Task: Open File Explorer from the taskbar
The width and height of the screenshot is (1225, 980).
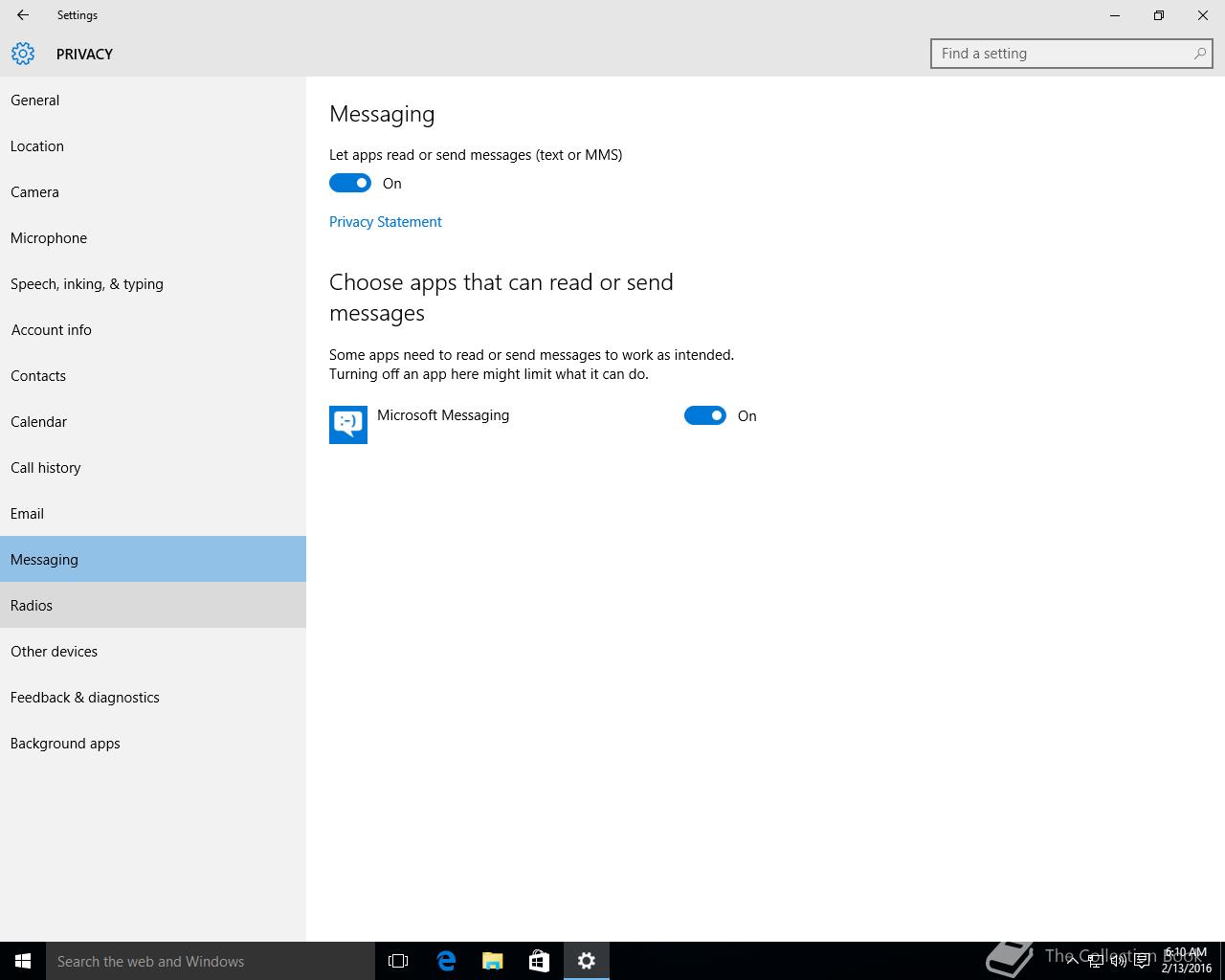Action: pos(493,961)
